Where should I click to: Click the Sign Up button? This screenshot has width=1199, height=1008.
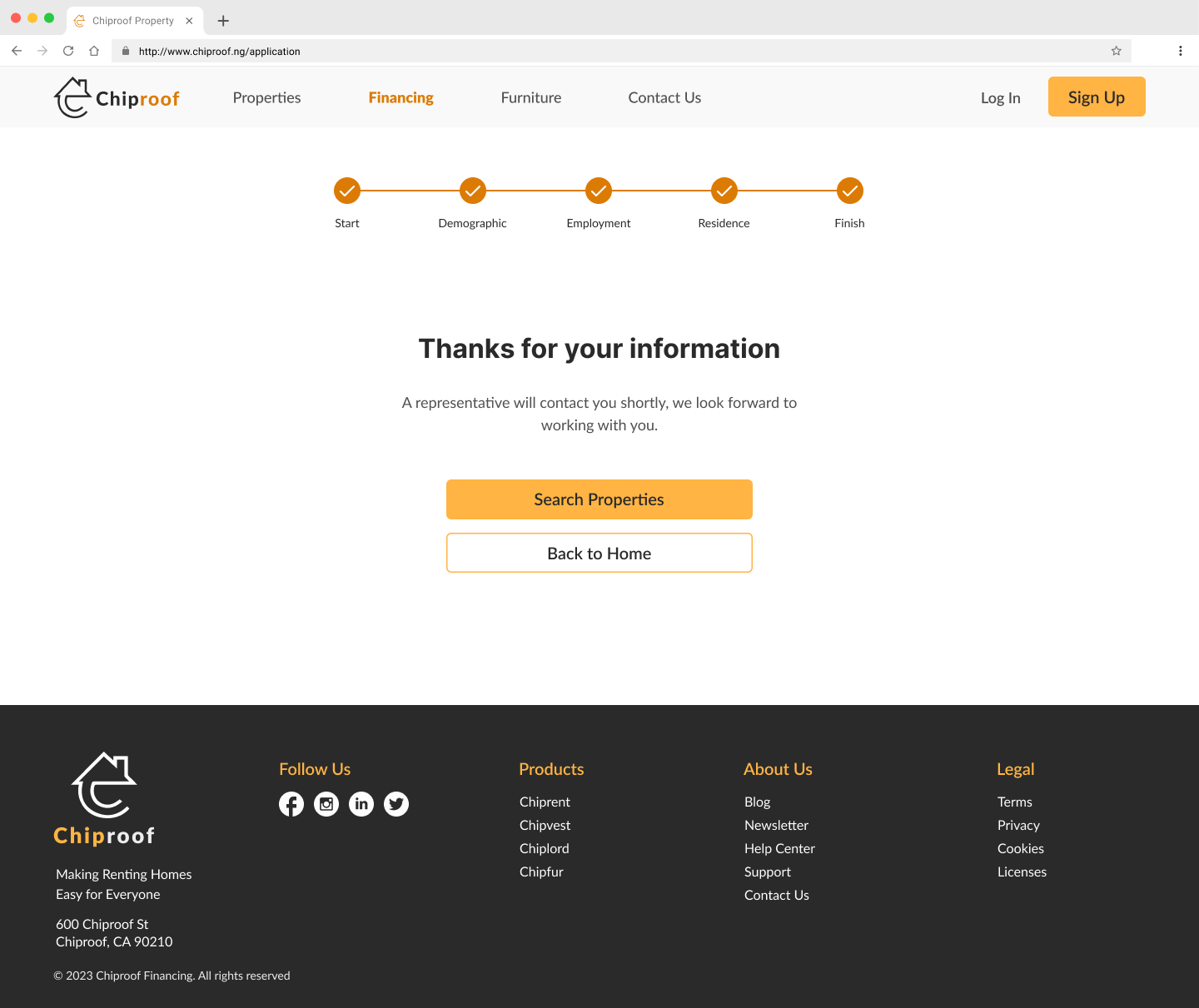pyautogui.click(x=1096, y=97)
